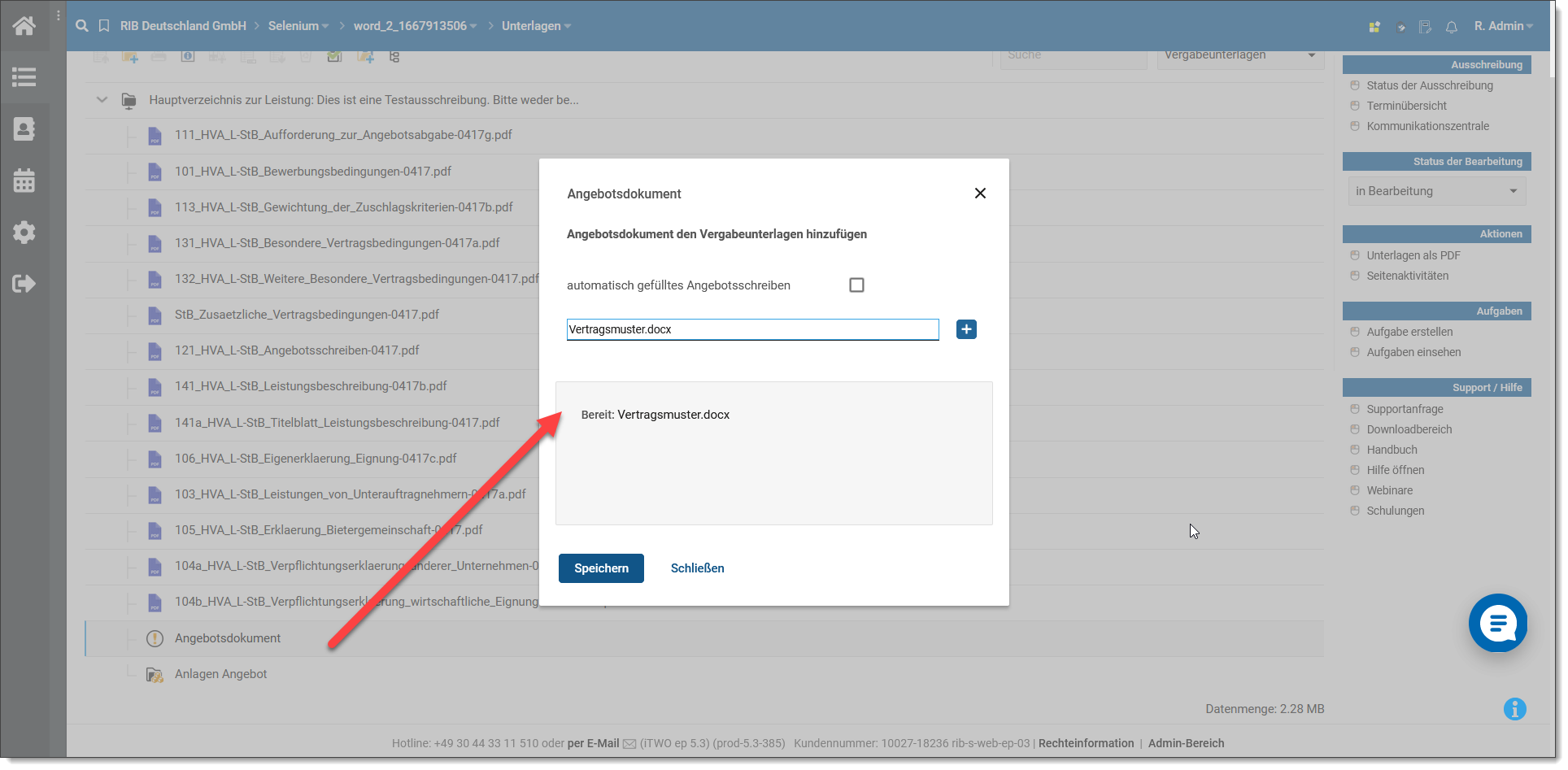Click the vertical three-dots menu handle
This screenshot has height=770, width=1568.
[x=59, y=15]
